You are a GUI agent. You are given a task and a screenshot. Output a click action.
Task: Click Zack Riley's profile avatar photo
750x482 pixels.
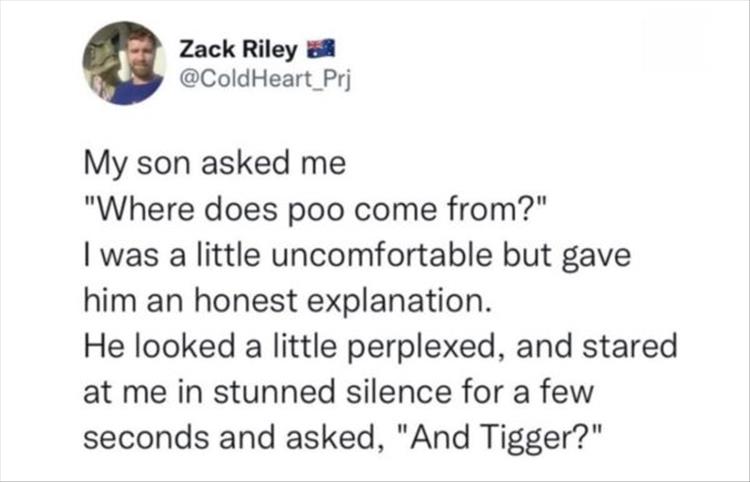(125, 63)
